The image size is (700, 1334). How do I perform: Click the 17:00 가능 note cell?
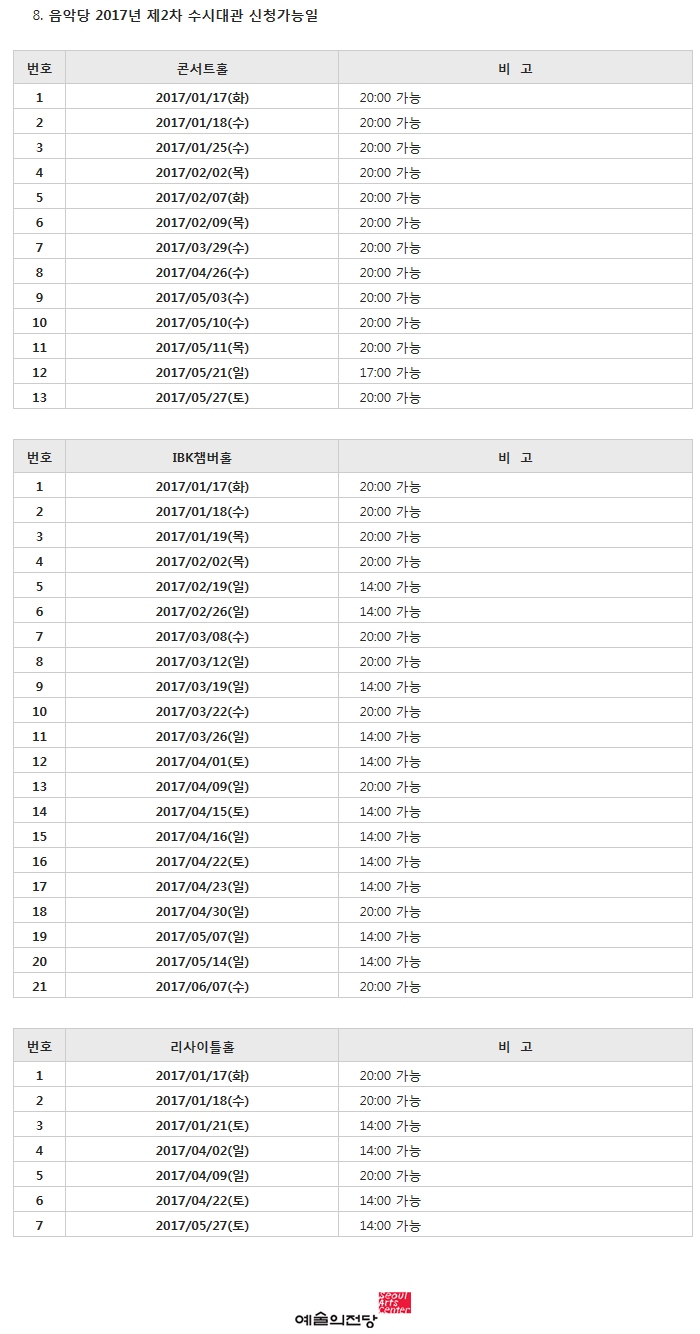pos(390,373)
